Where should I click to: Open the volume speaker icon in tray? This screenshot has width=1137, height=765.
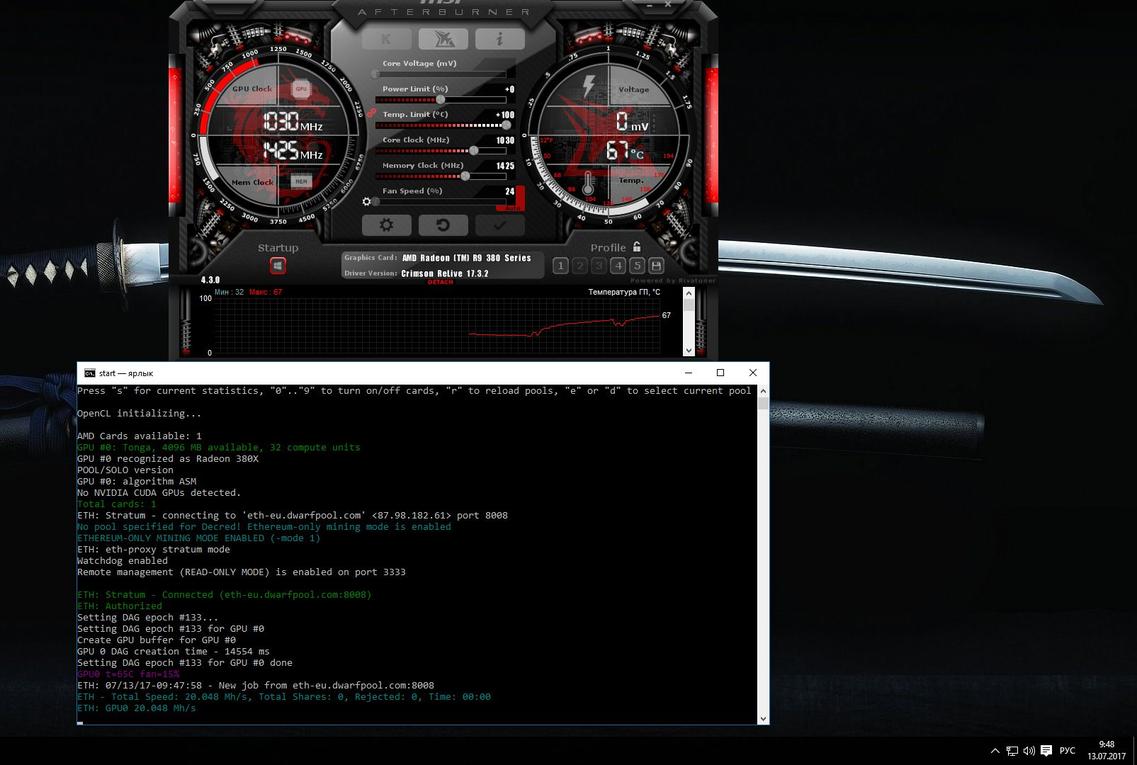1029,750
